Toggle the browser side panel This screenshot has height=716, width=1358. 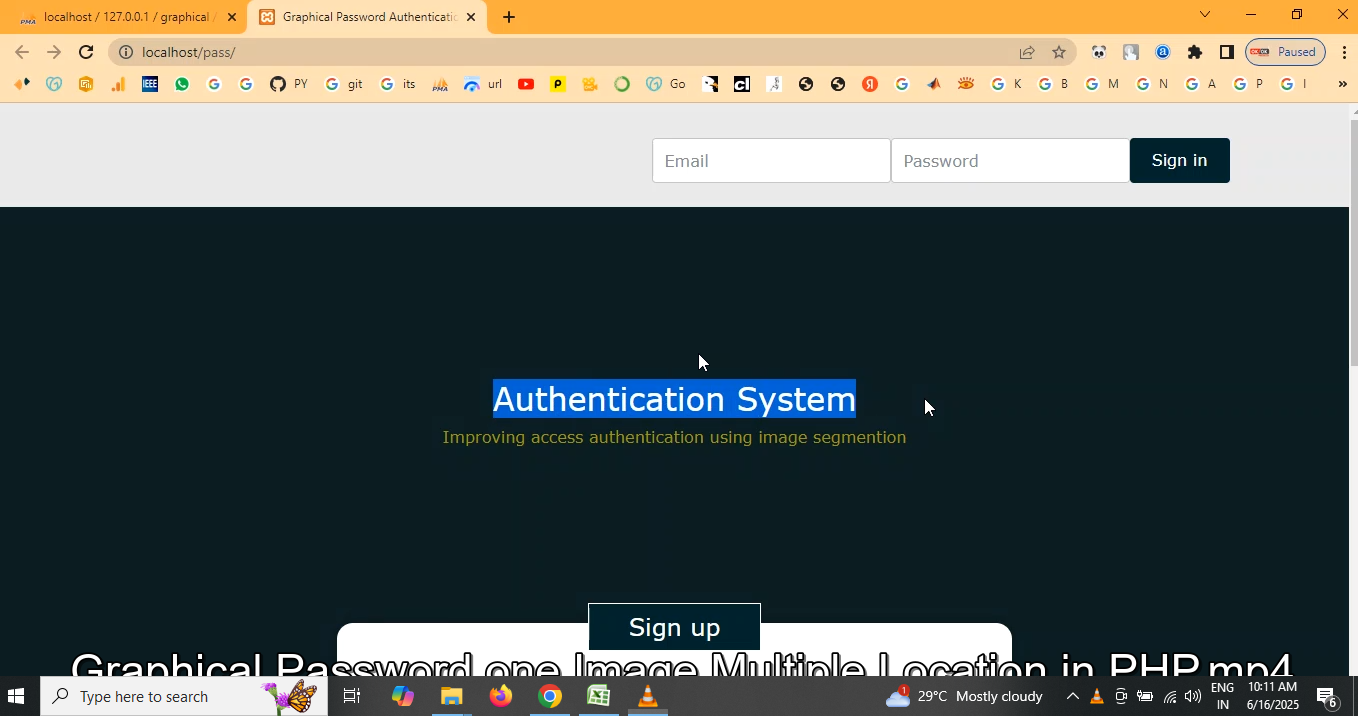pyautogui.click(x=1226, y=52)
